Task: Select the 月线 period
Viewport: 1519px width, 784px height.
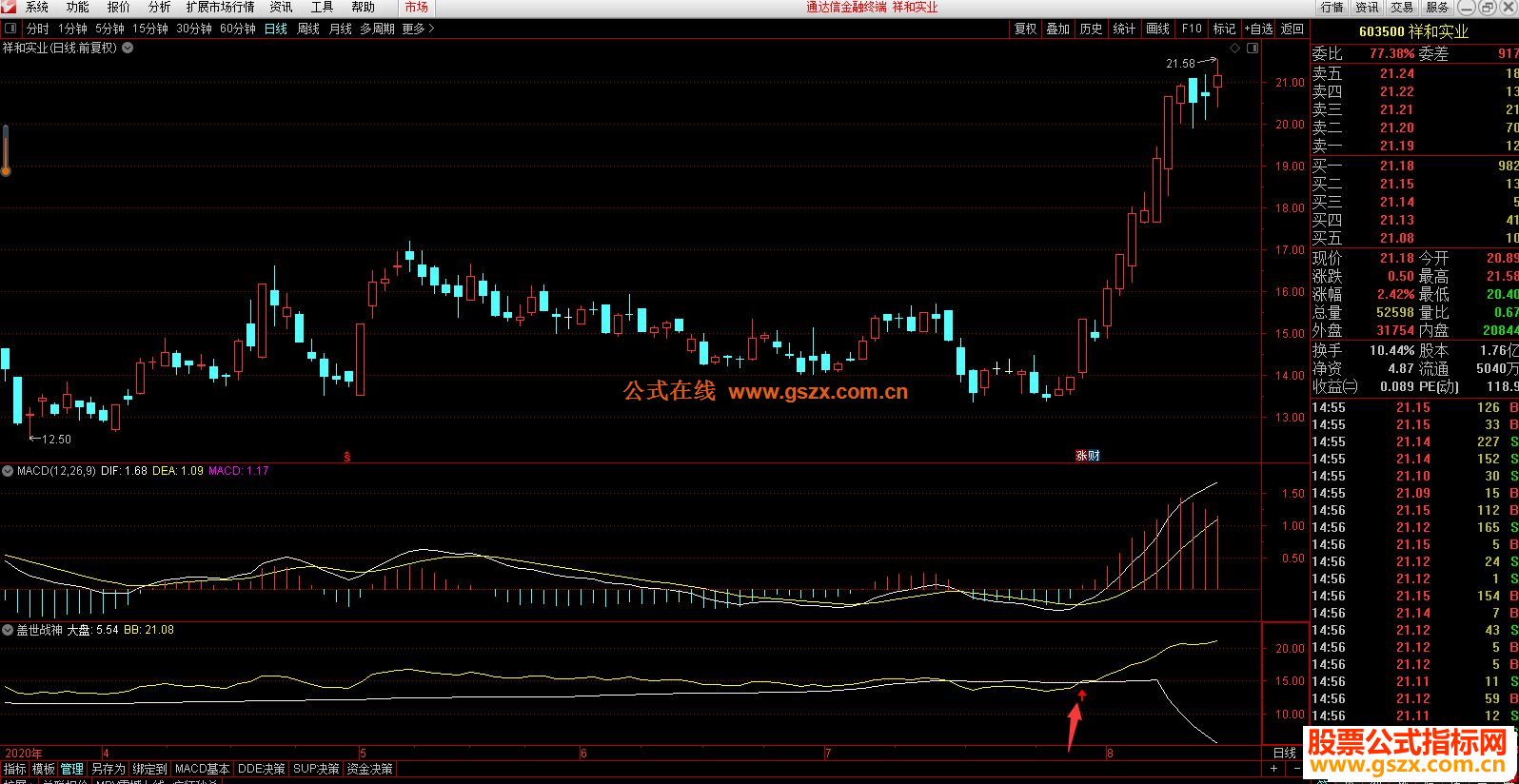Action: pos(341,29)
